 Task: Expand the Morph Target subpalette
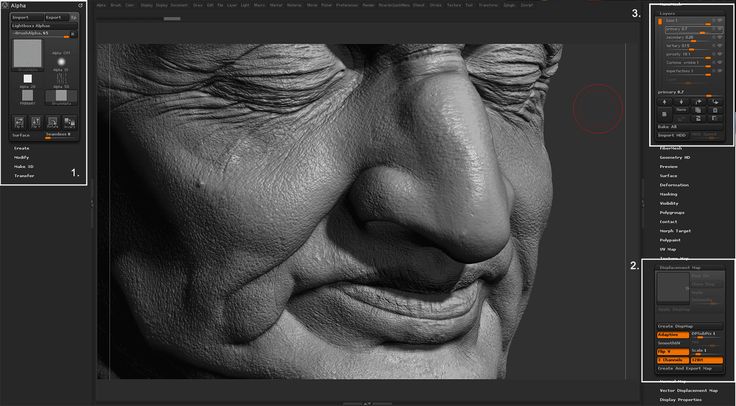click(x=673, y=231)
